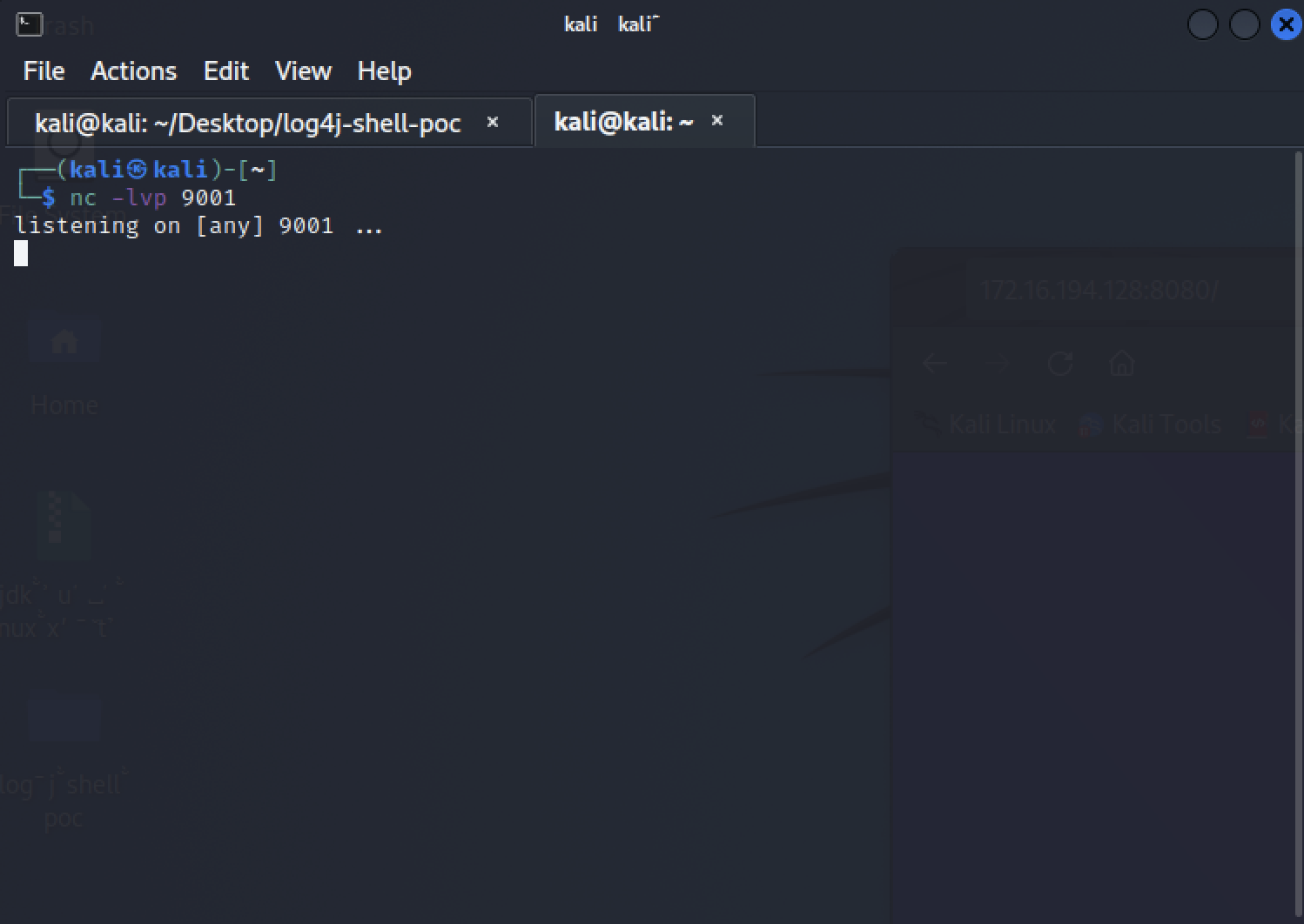Open the Actions menu
1304x924 pixels.
[x=133, y=70]
